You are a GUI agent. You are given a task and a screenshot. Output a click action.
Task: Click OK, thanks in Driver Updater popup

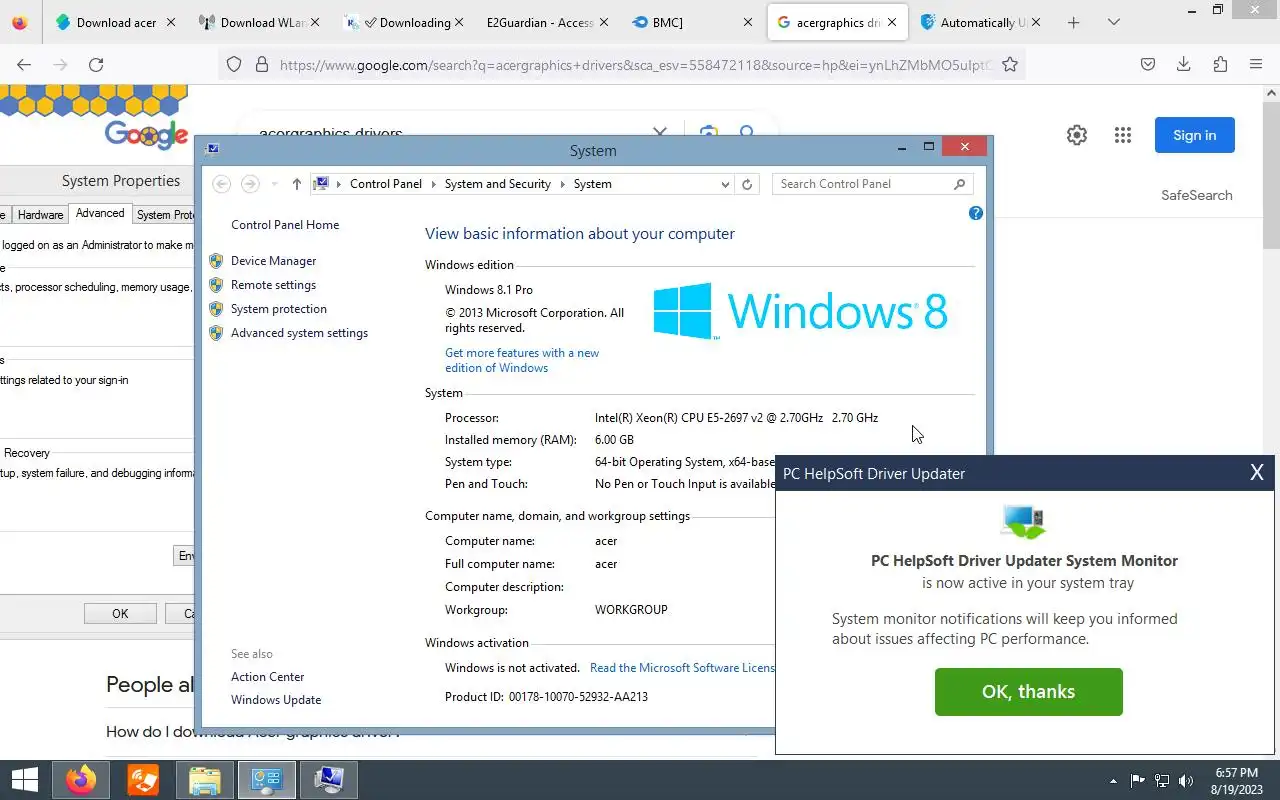(1028, 692)
